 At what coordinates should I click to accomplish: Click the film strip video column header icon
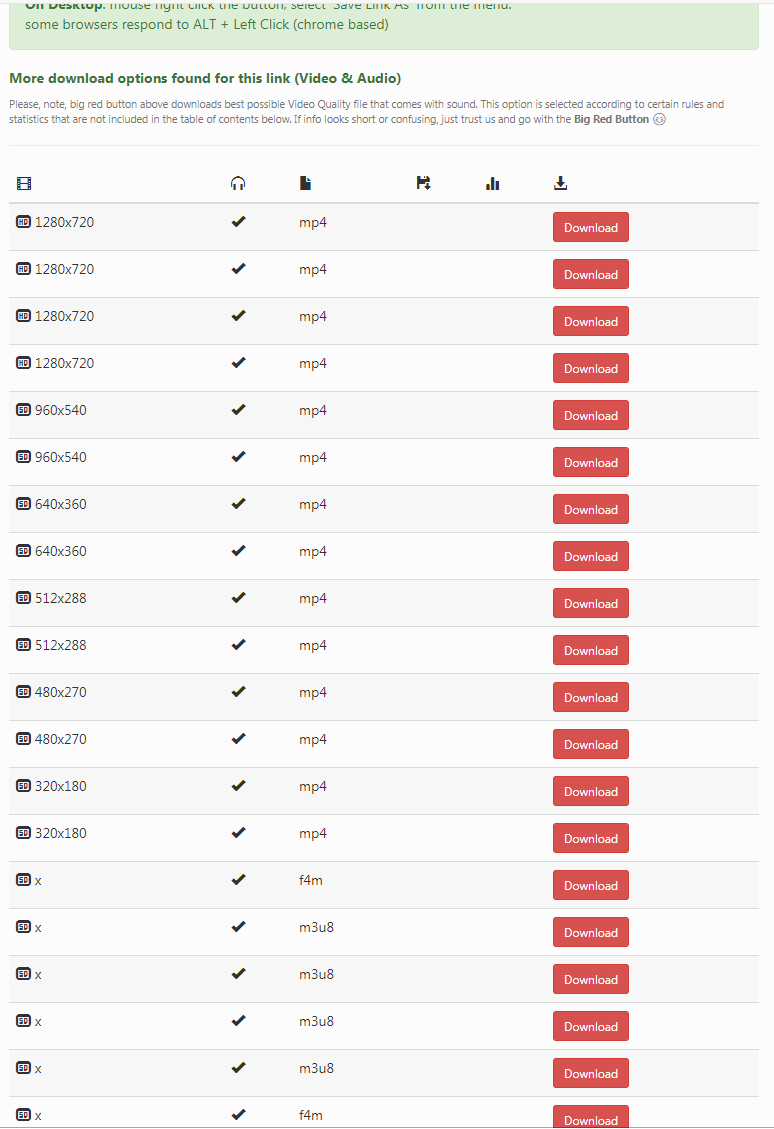[x=24, y=183]
